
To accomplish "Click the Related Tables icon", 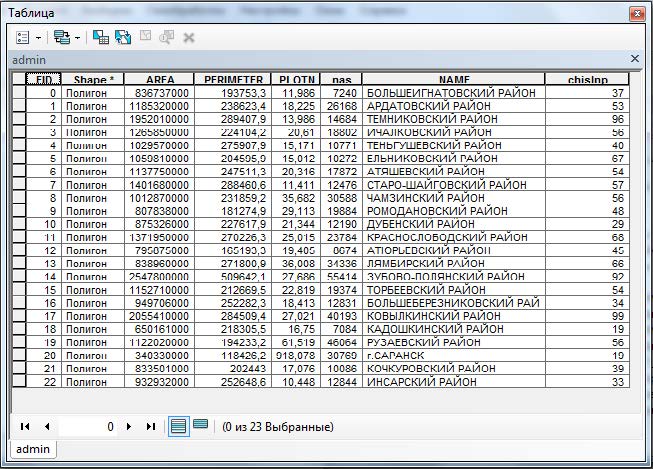I will (62, 37).
